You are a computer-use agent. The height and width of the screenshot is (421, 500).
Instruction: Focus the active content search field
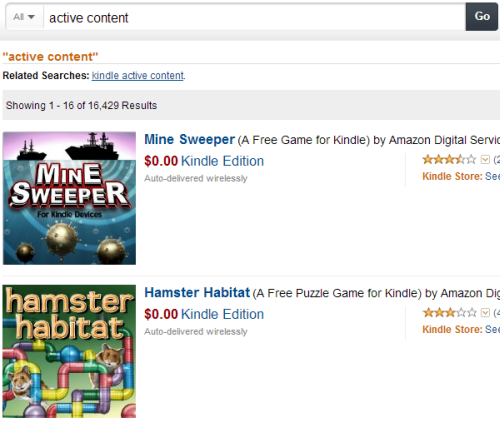tap(254, 18)
